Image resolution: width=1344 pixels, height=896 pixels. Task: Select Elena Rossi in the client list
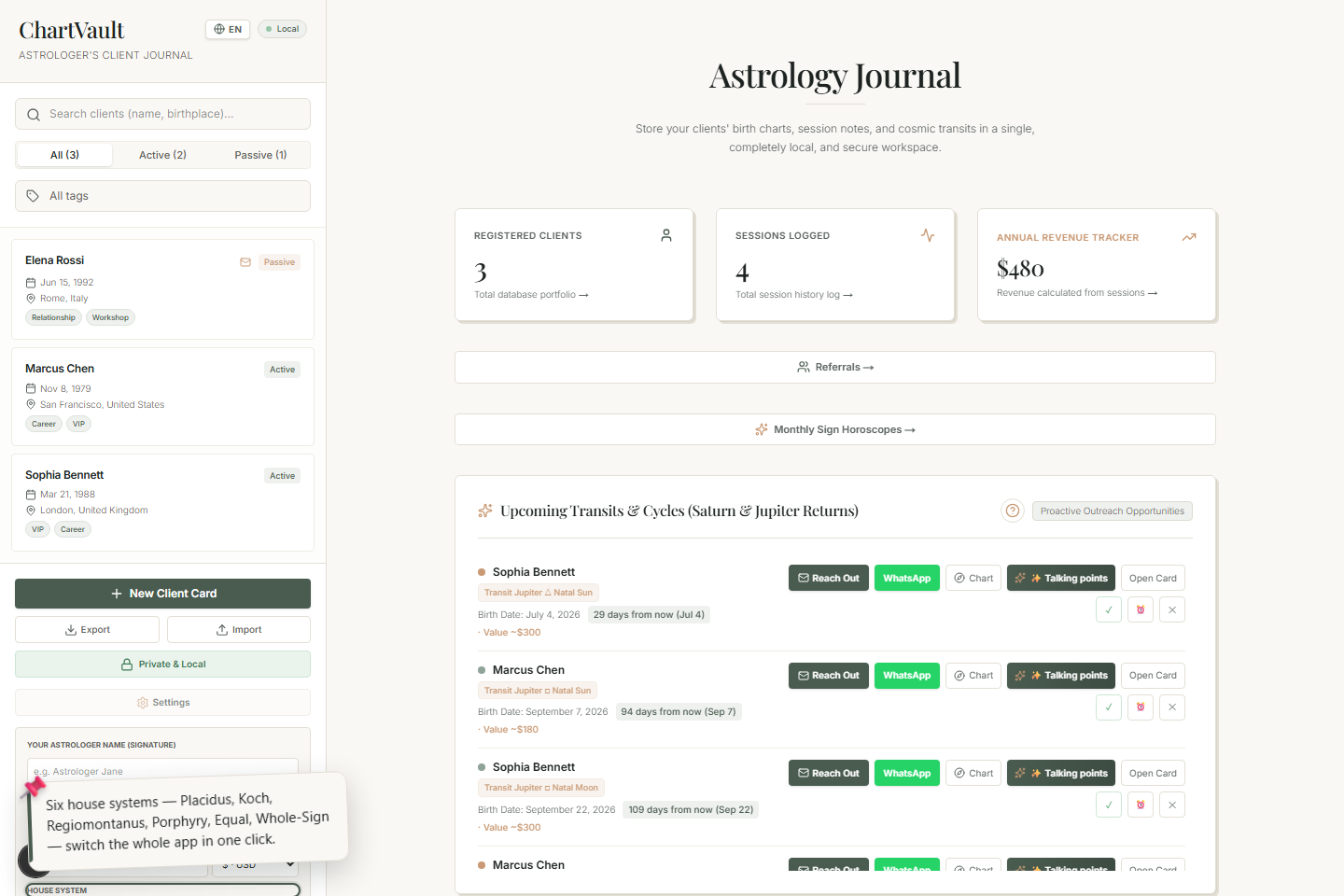point(162,289)
